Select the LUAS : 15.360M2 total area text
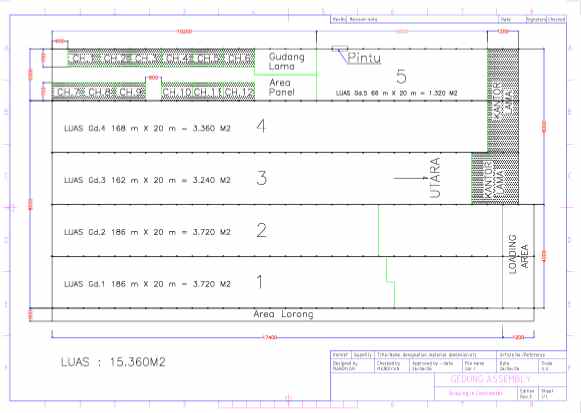Screen dimensions: 581x413 [113, 362]
